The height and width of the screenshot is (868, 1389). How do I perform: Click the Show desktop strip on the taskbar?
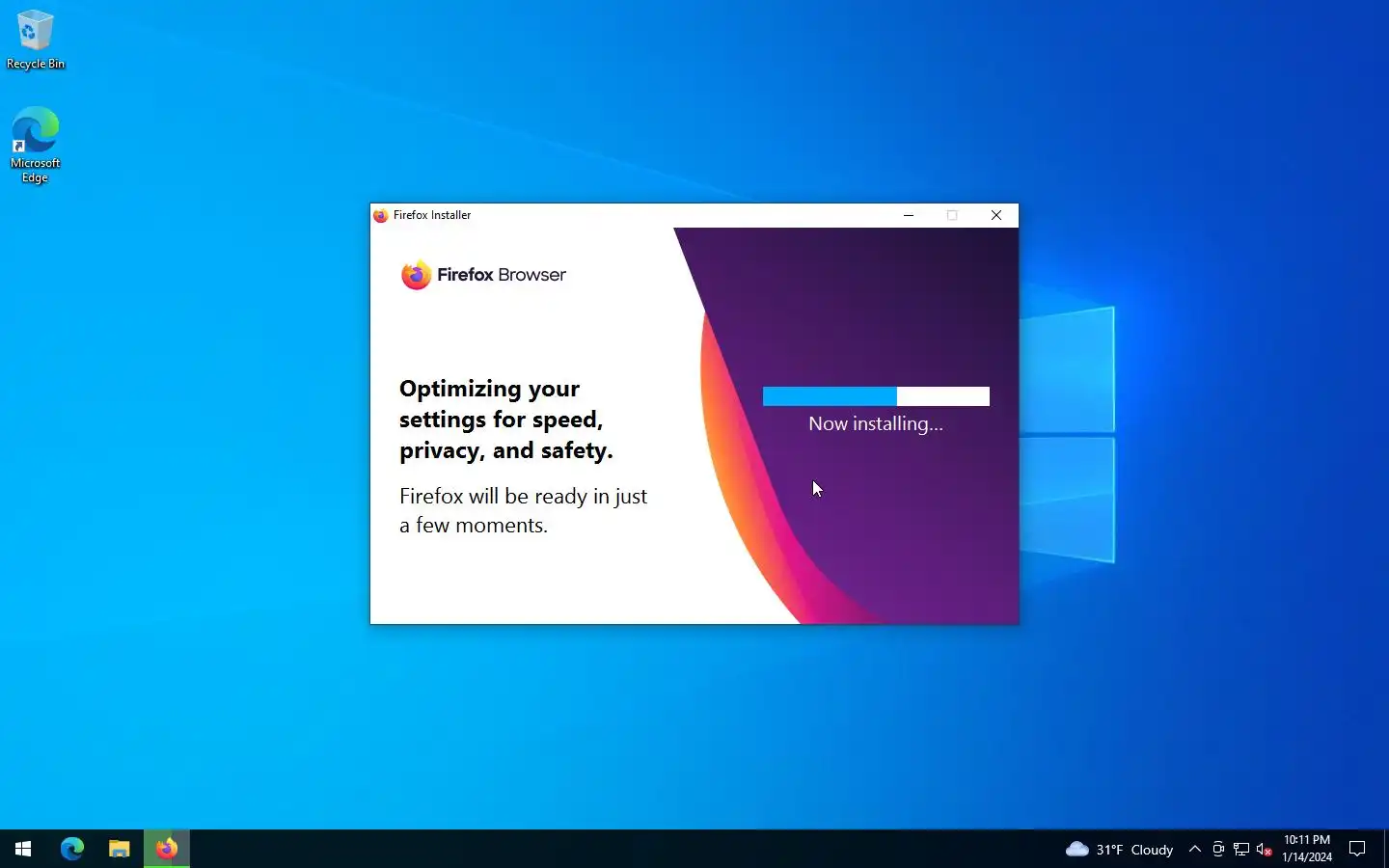click(1386, 849)
